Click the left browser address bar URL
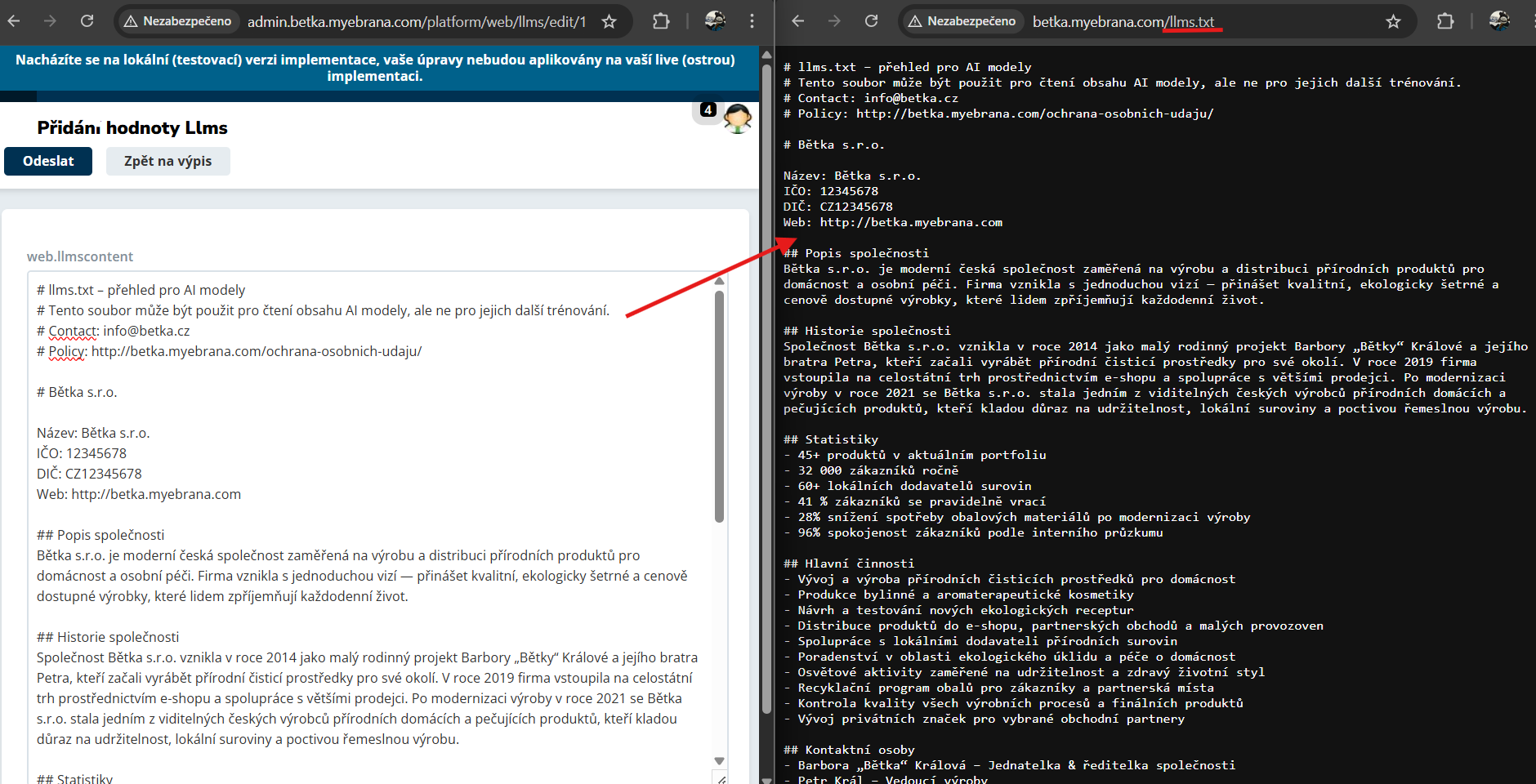The height and width of the screenshot is (784, 1536). tap(417, 22)
